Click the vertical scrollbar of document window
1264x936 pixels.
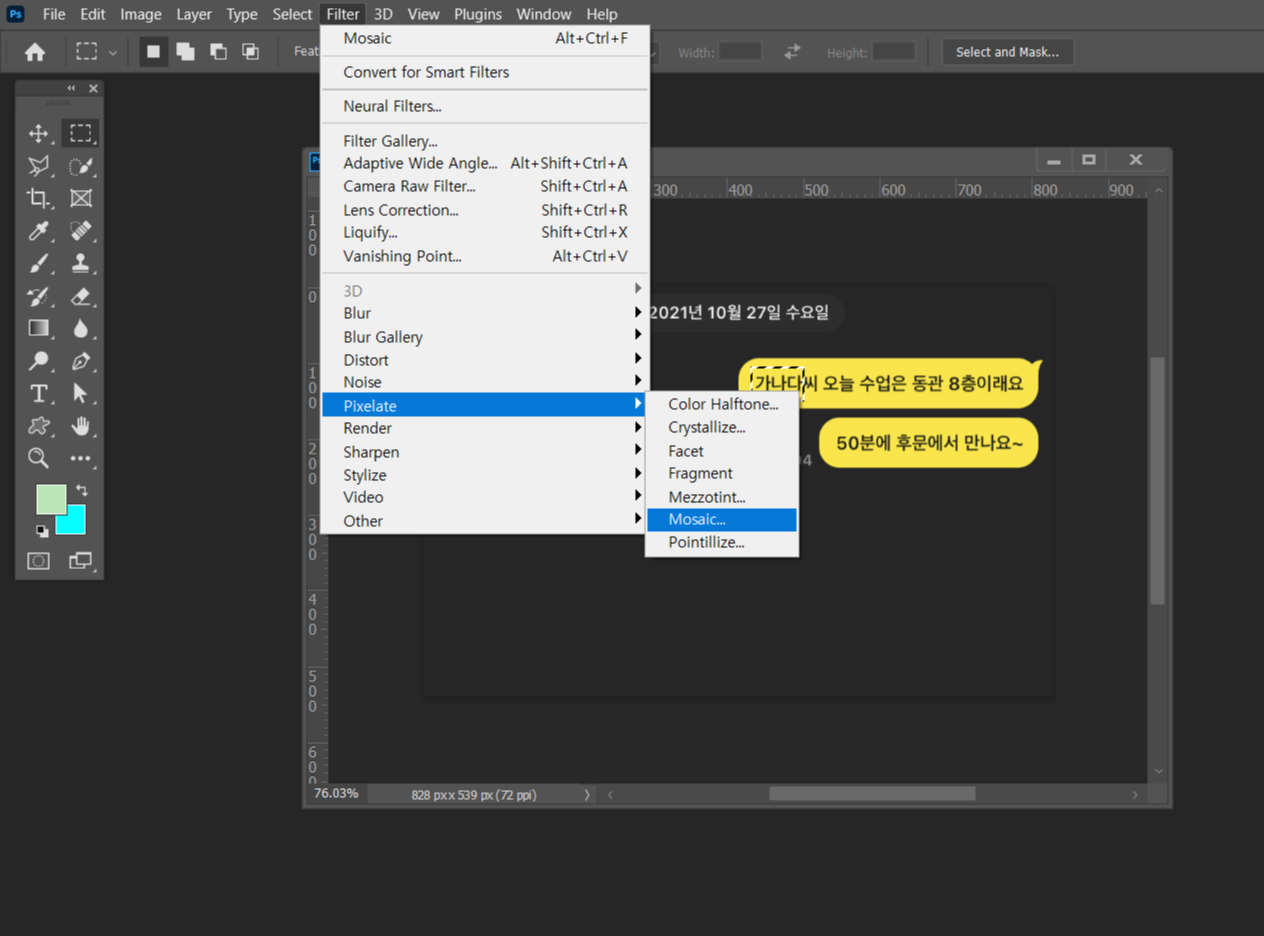(x=1158, y=480)
